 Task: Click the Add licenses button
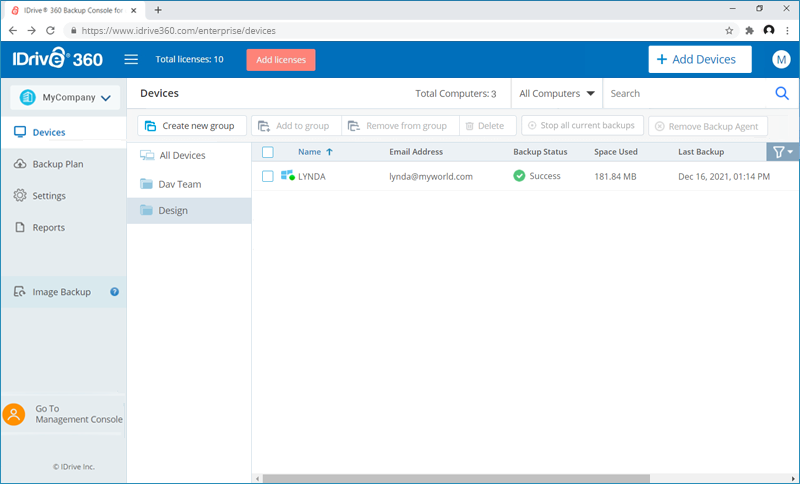click(x=281, y=60)
